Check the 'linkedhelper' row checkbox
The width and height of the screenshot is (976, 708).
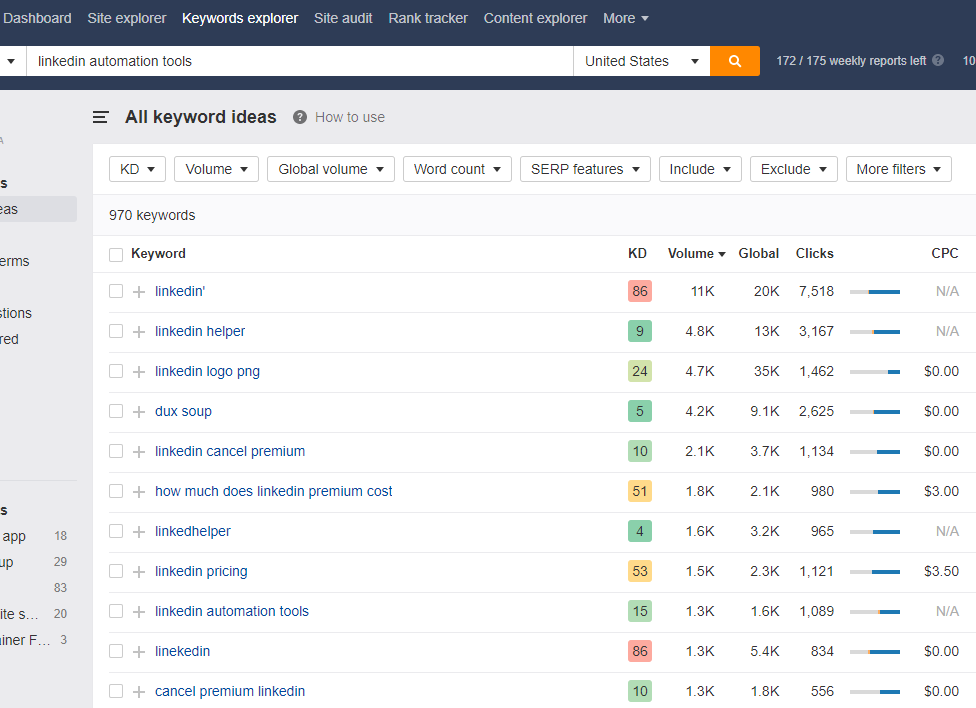point(116,531)
